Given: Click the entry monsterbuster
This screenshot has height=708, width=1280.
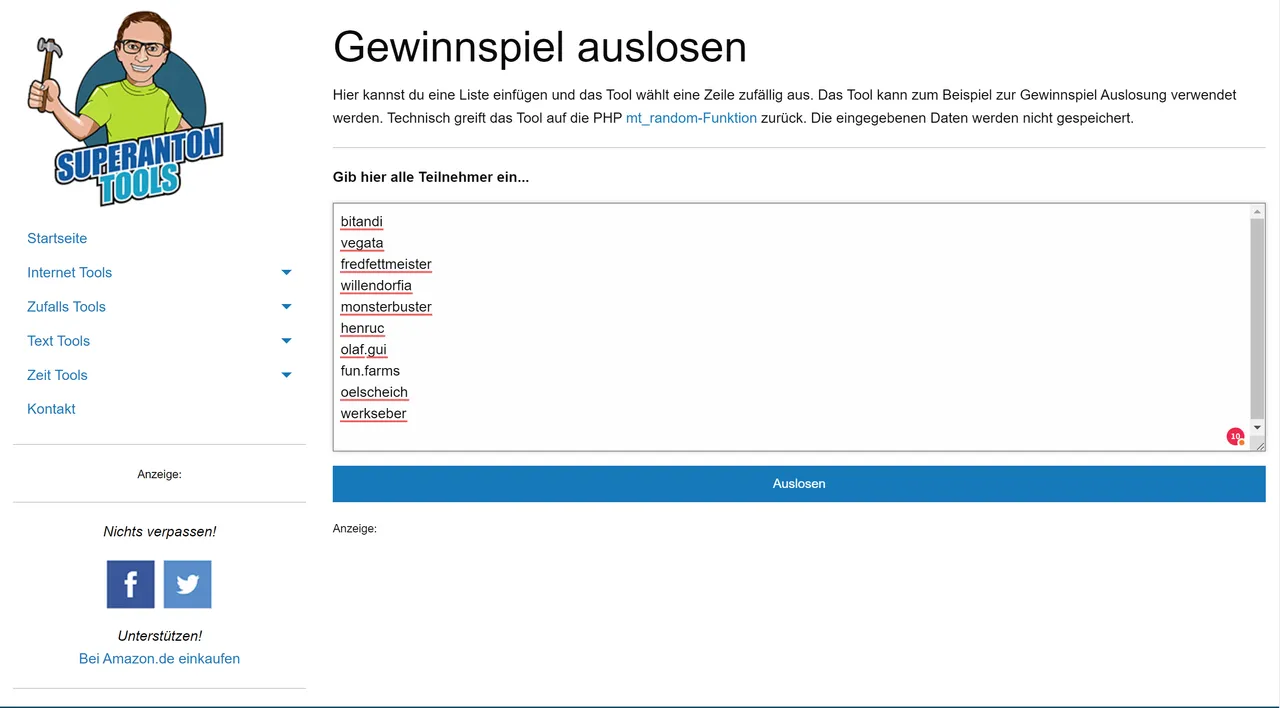Looking at the screenshot, I should (x=386, y=306).
